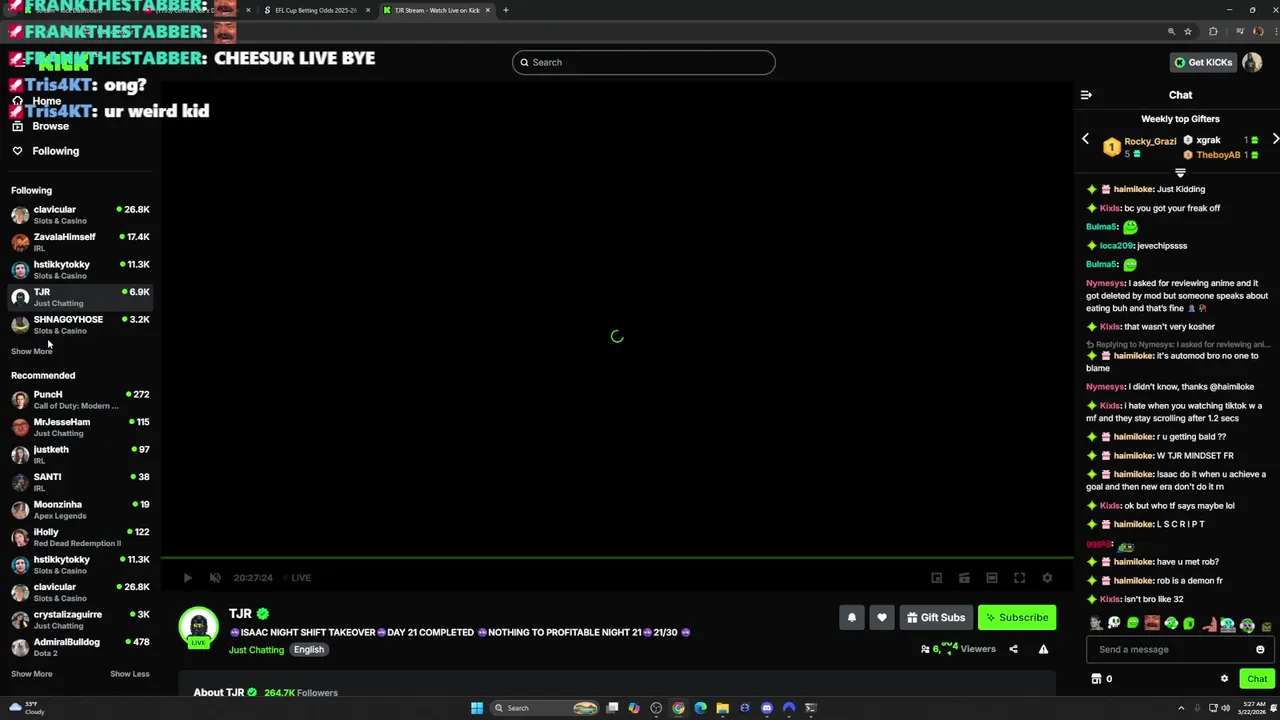This screenshot has width=1280, height=720.
Task: Insert the Patrick emote from quick emotes
Action: tap(1209, 624)
